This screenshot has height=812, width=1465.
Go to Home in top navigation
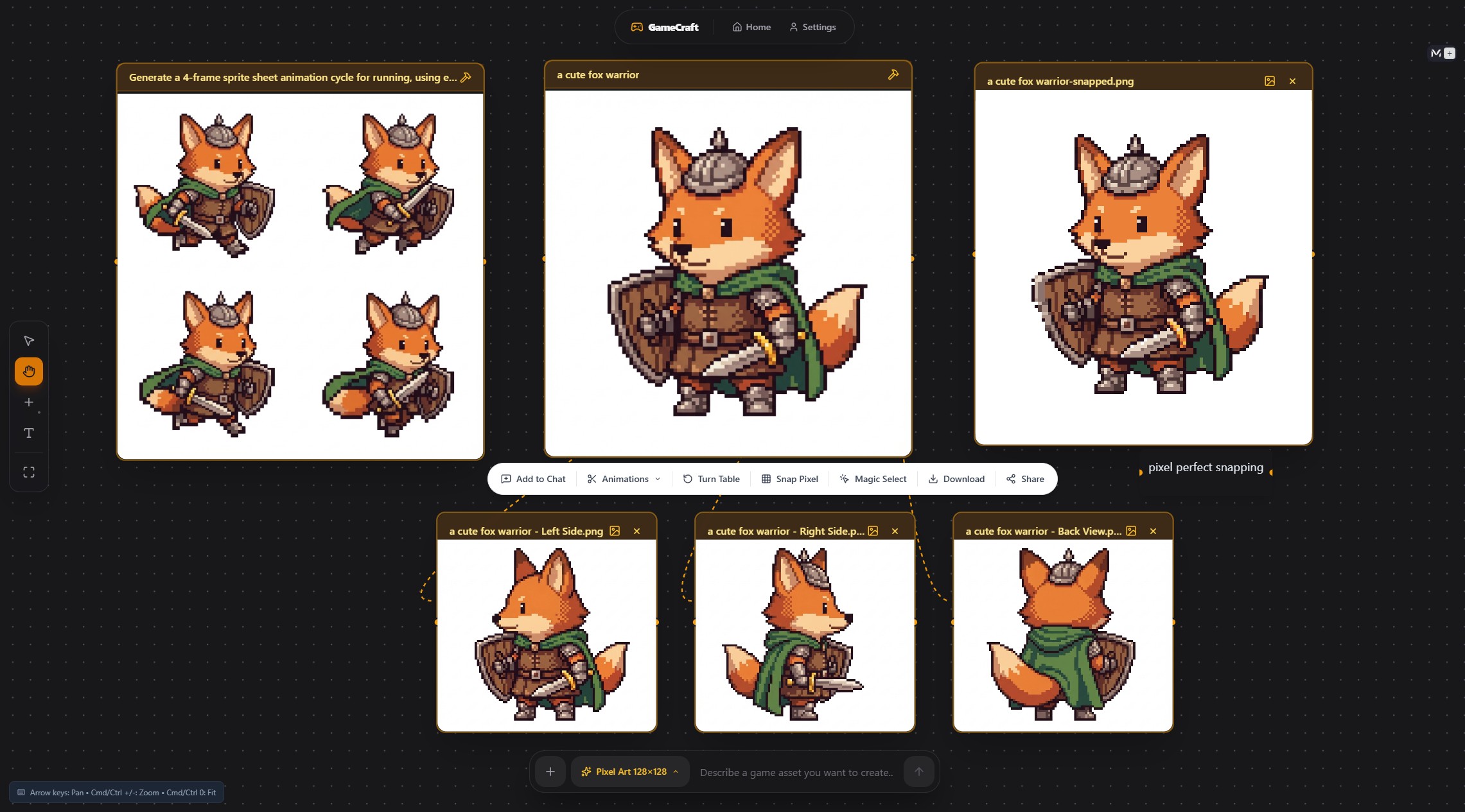(751, 27)
